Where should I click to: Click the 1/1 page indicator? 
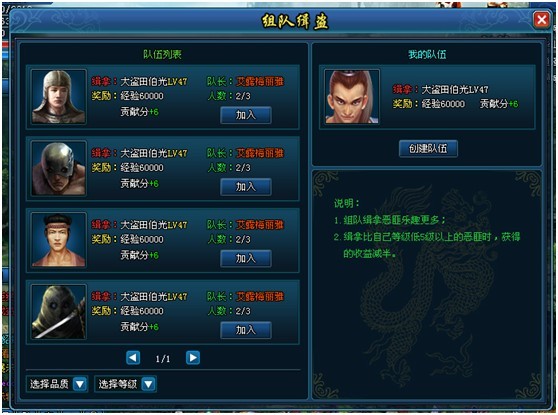coord(163,359)
